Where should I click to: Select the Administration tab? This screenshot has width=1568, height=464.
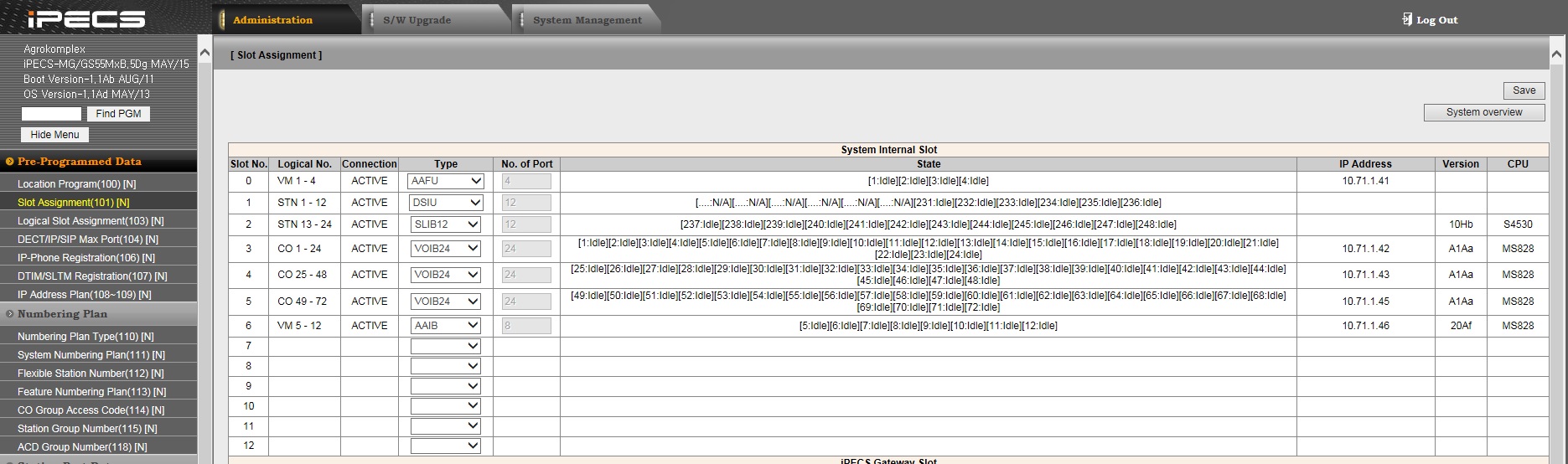pos(272,20)
